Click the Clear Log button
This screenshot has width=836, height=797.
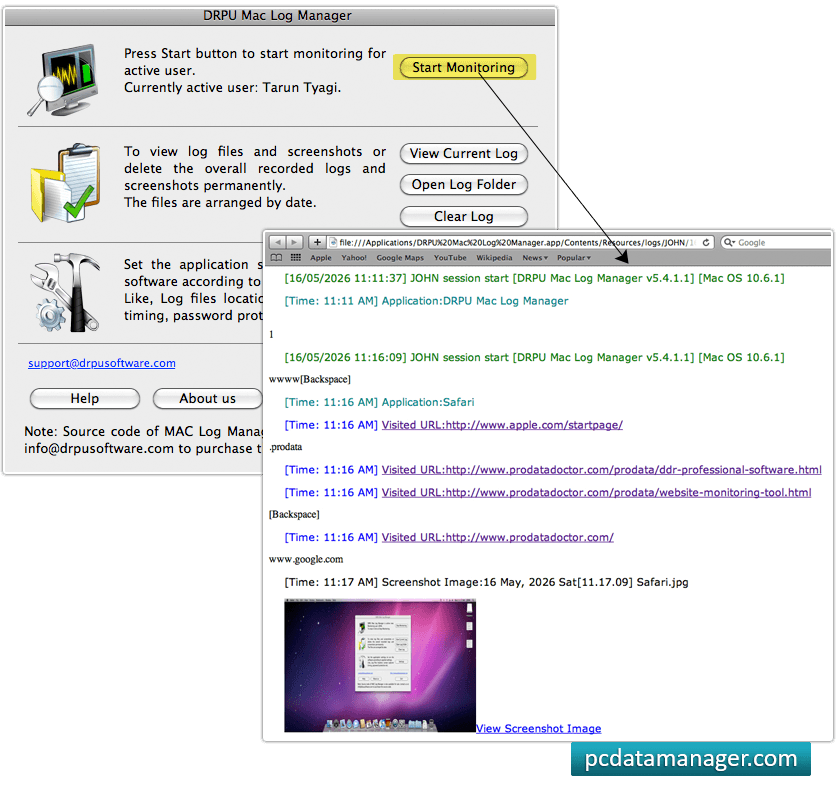(463, 216)
